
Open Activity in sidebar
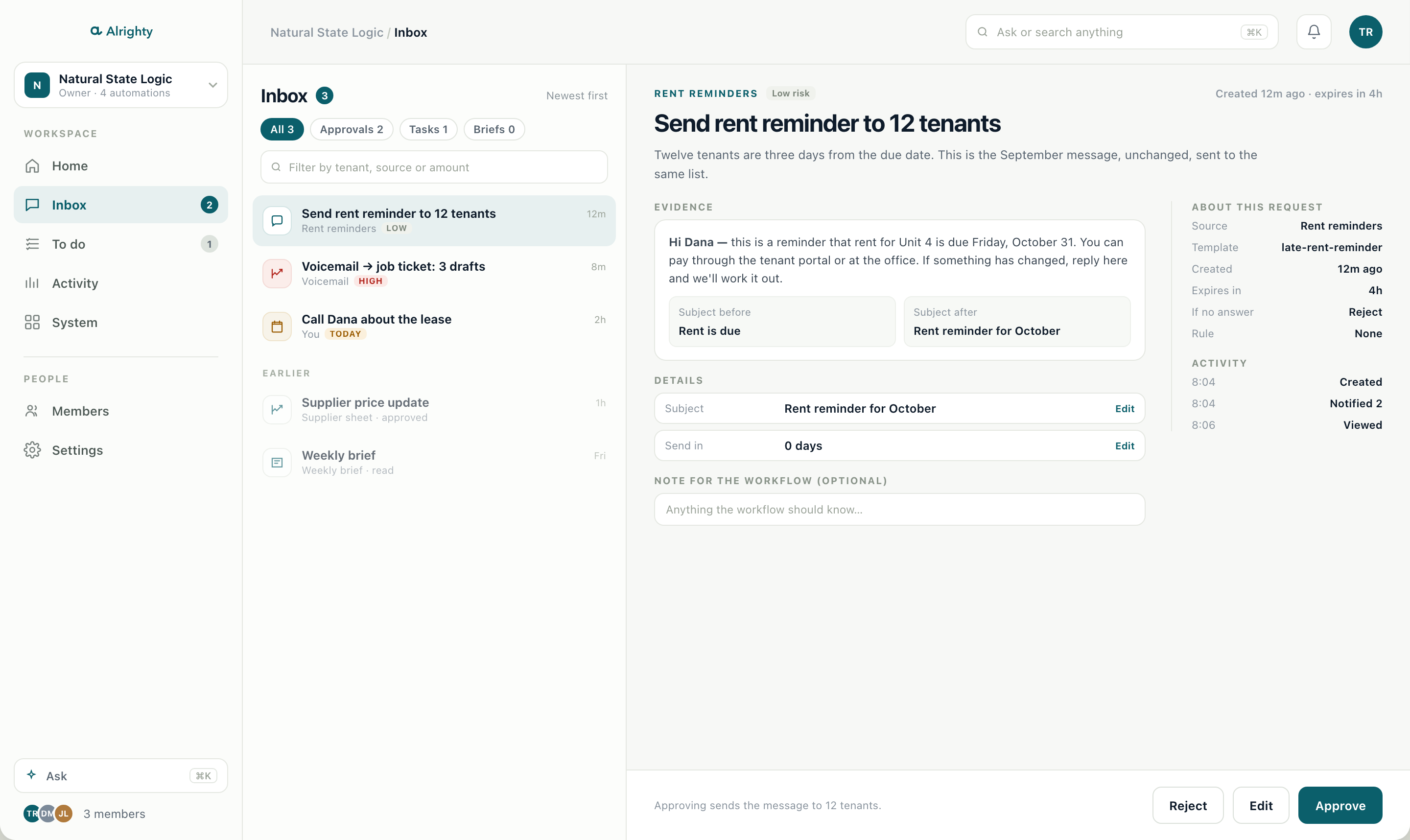pyautogui.click(x=120, y=283)
